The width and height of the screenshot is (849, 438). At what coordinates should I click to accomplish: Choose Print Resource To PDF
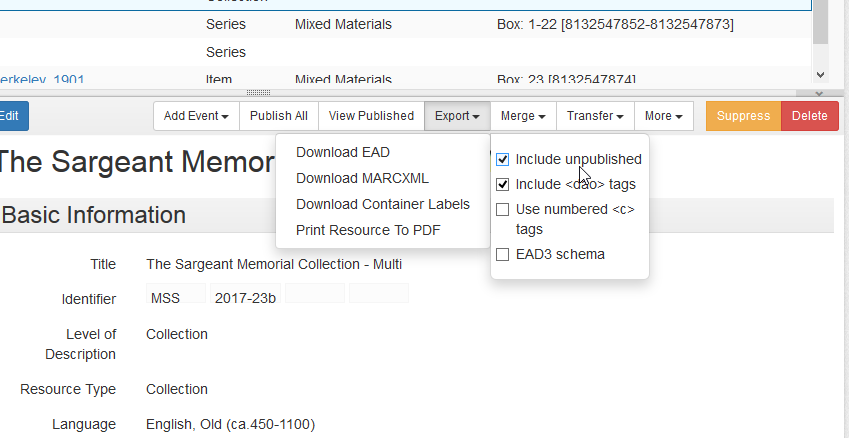(368, 230)
